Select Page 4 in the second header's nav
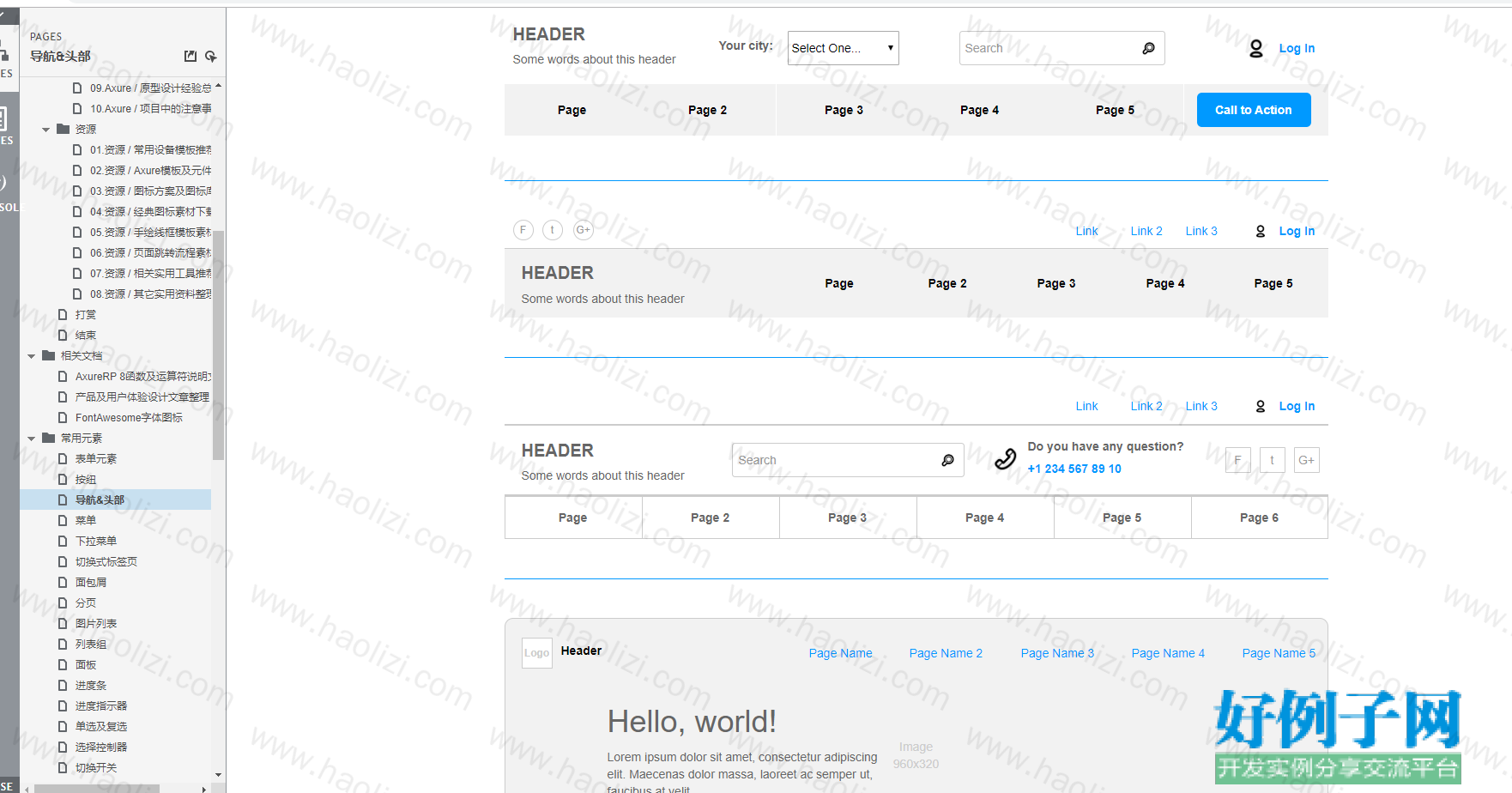This screenshot has width=1512, height=793. [1165, 283]
